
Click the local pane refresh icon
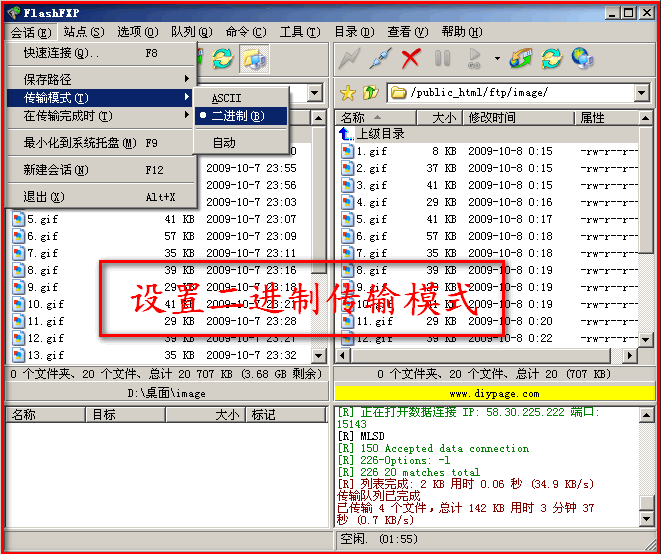[223, 58]
